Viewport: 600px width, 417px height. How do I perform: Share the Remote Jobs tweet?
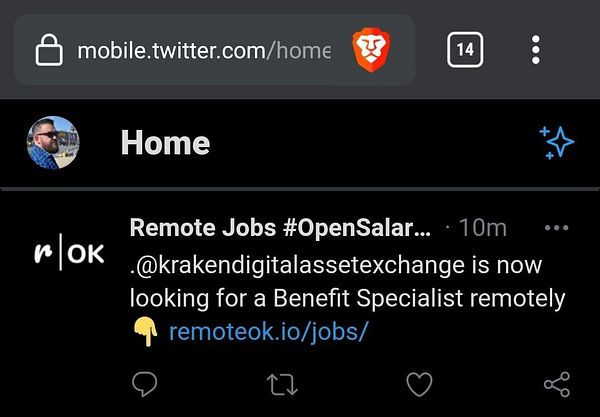[x=556, y=383]
